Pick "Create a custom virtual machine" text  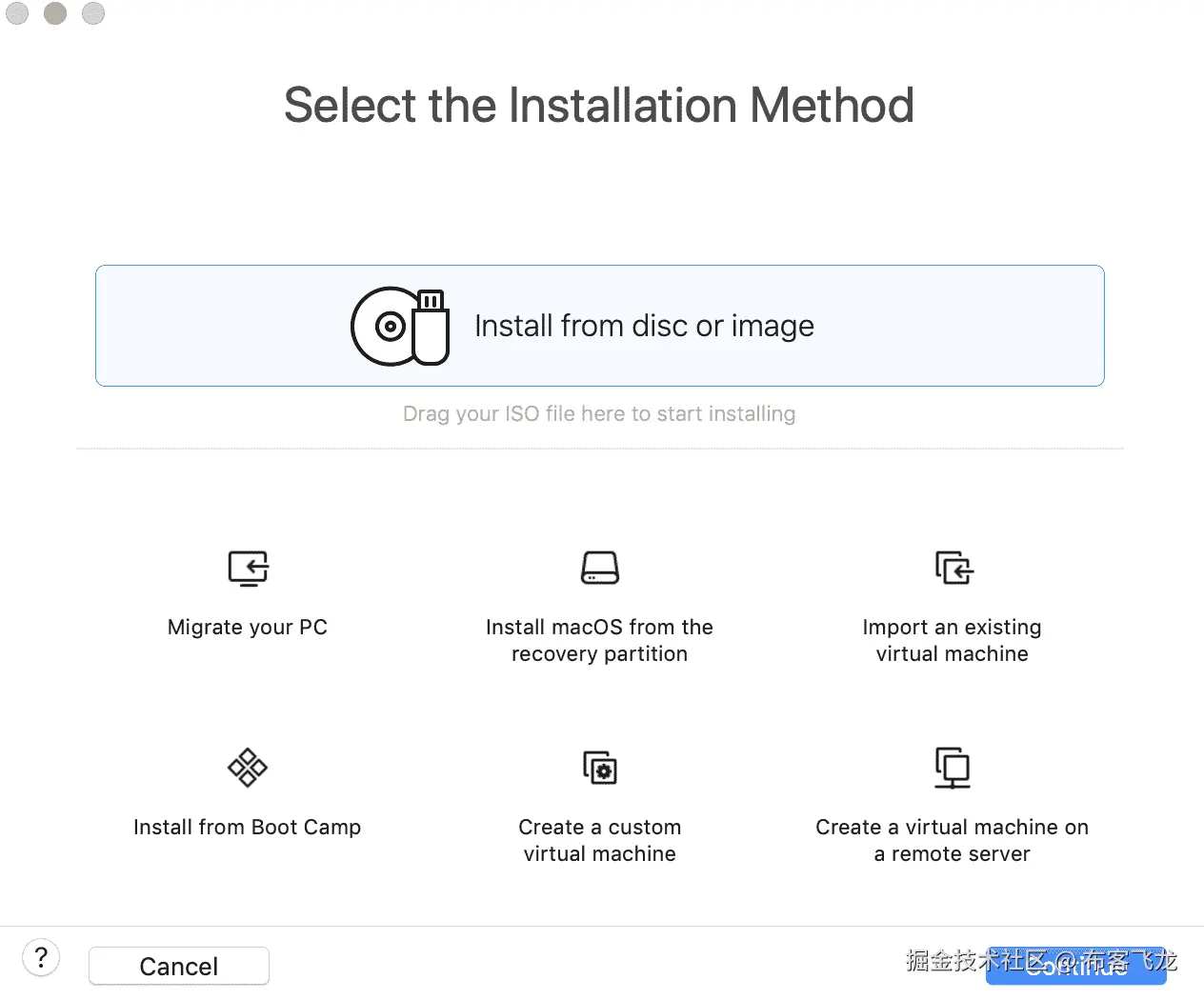600,841
